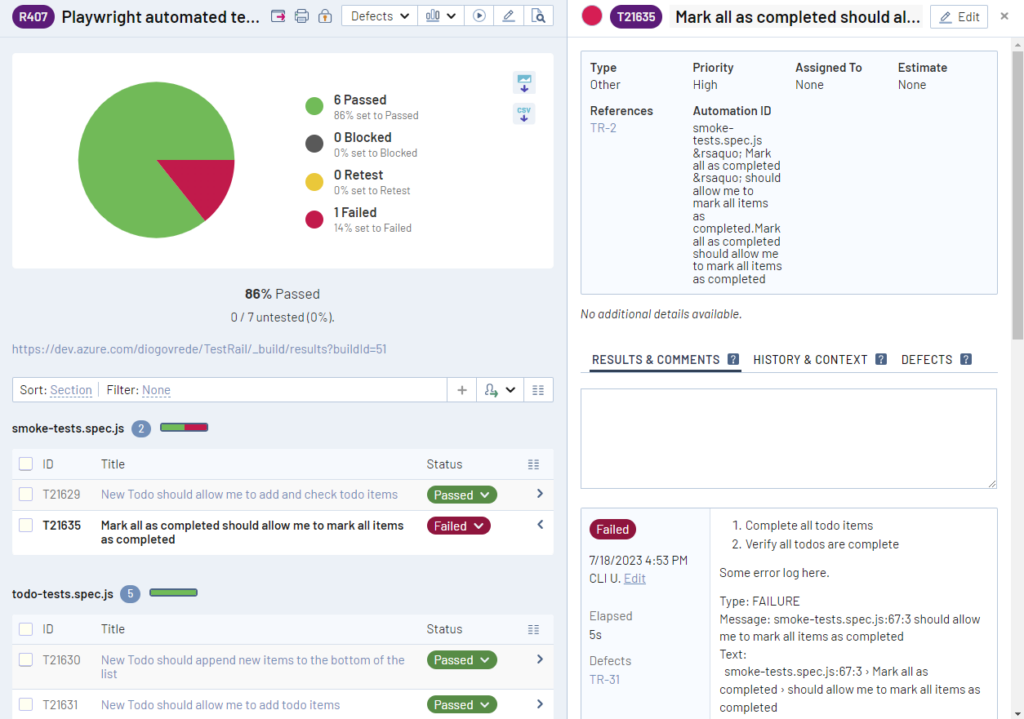Image resolution: width=1024 pixels, height=719 pixels.
Task: Click the export run icon in the toolbar
Action: tap(279, 16)
